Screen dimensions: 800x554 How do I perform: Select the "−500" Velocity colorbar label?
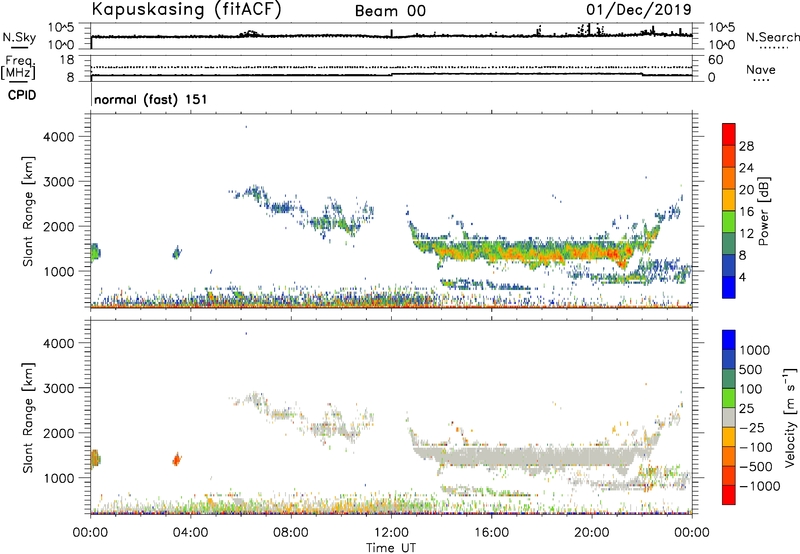[x=756, y=467]
